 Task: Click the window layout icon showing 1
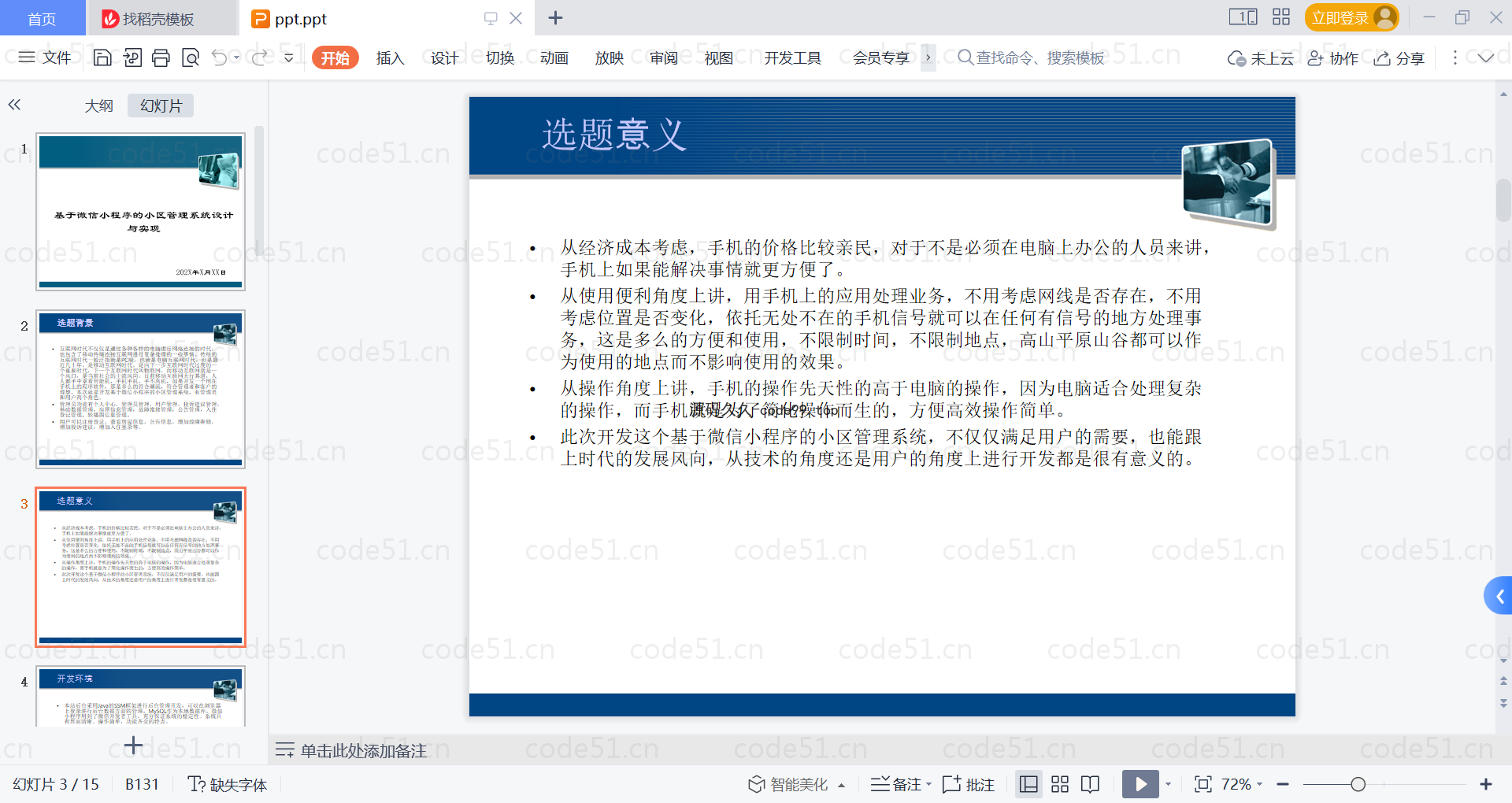(1243, 17)
